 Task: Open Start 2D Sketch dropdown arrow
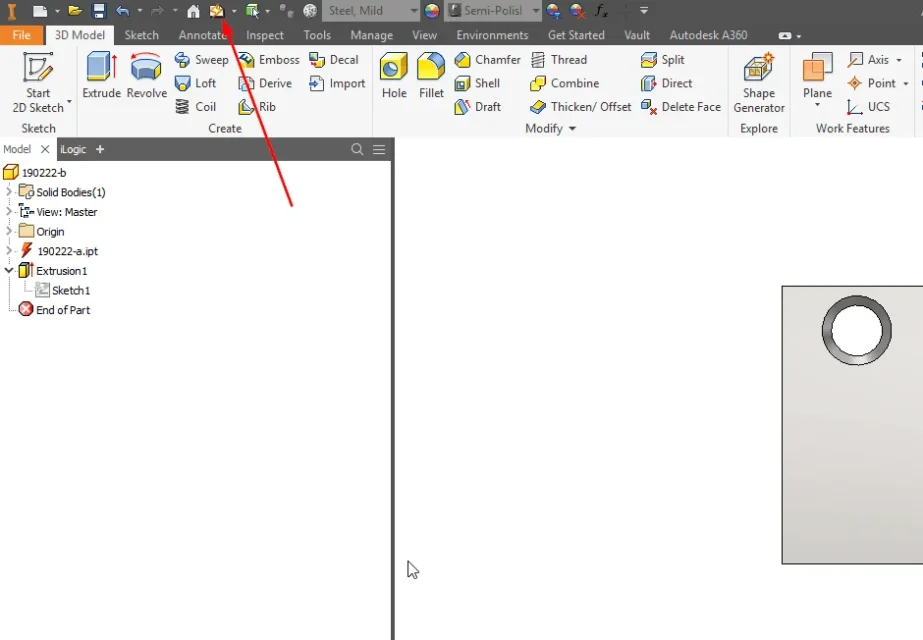coord(69,102)
